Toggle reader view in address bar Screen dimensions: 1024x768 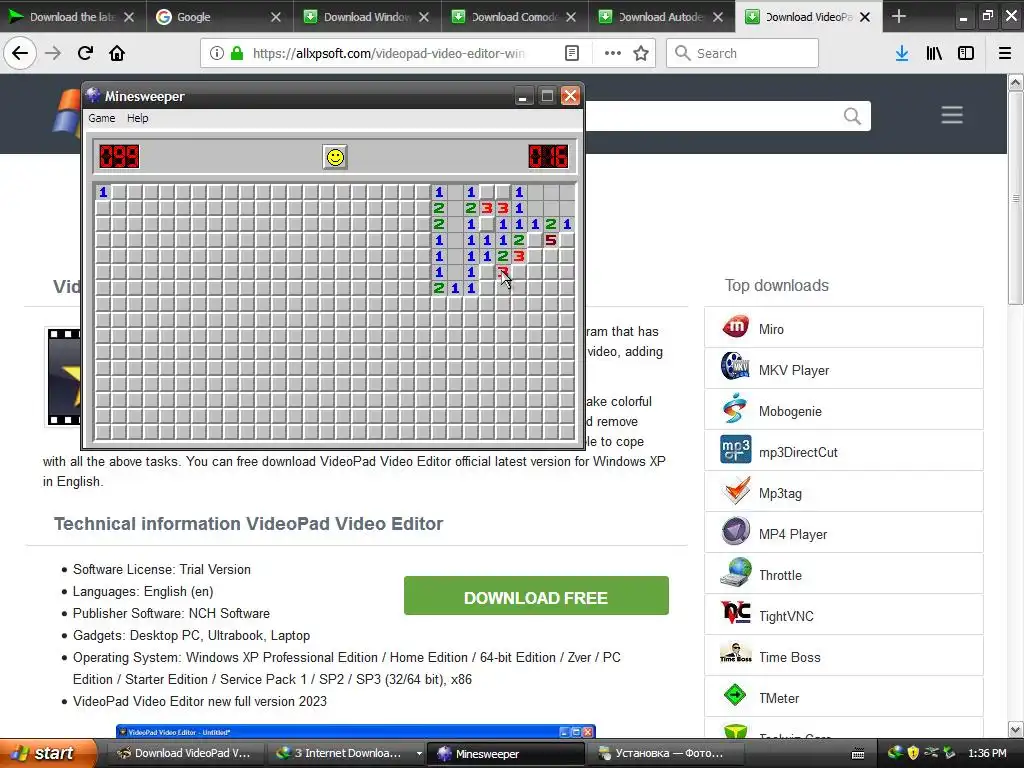click(x=571, y=53)
